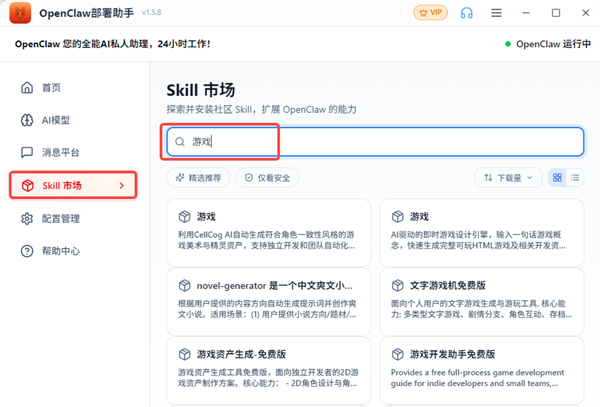Open the 下载量 sort dropdown

pyautogui.click(x=508, y=177)
